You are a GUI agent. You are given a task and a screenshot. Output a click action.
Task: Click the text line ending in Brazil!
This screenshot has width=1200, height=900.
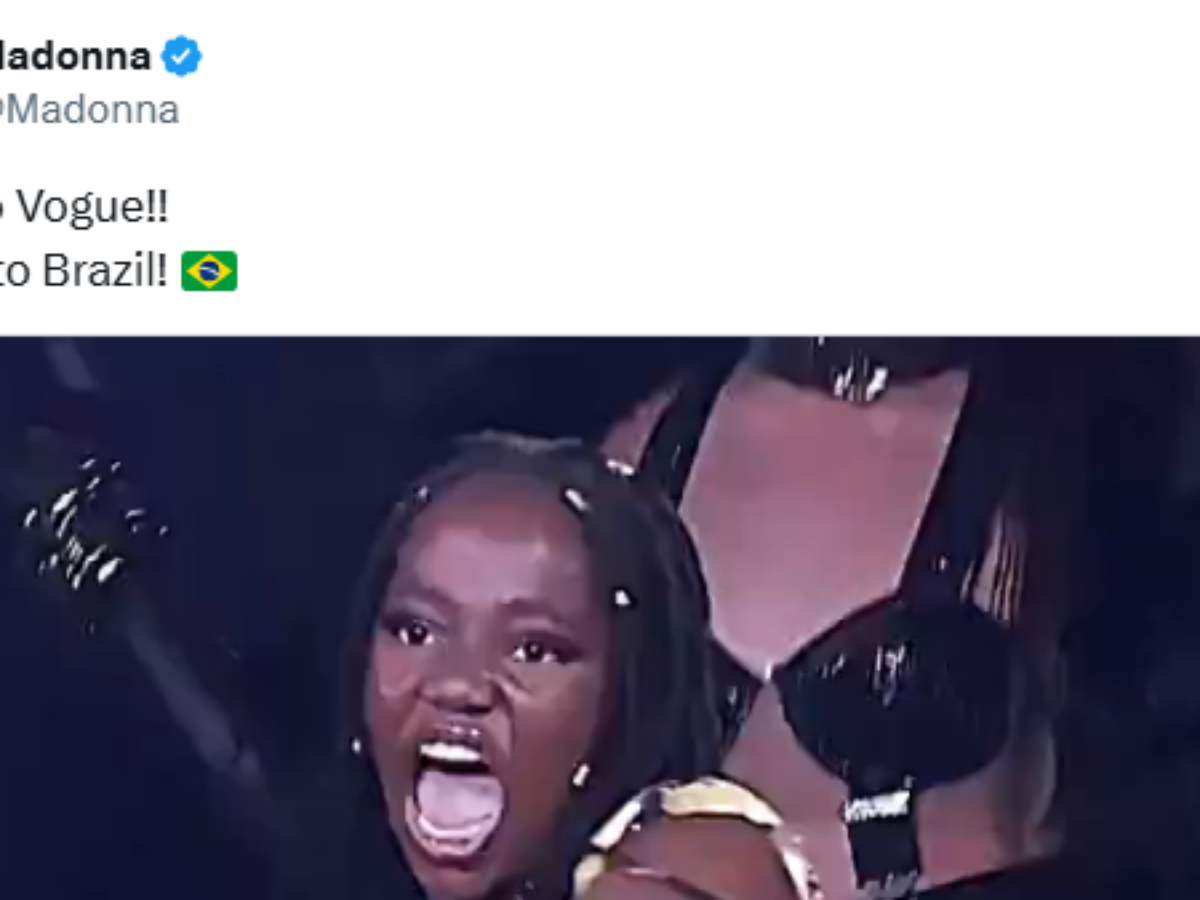point(84,271)
